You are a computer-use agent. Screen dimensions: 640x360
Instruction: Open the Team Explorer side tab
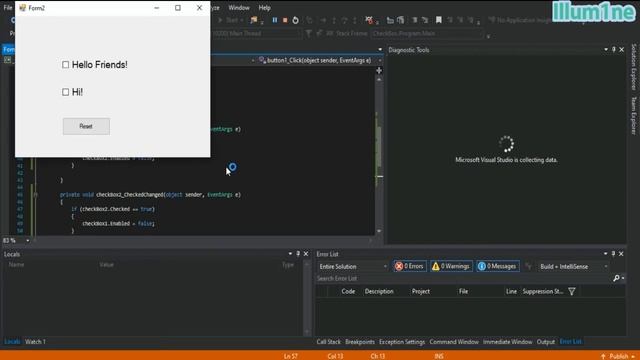(x=634, y=116)
